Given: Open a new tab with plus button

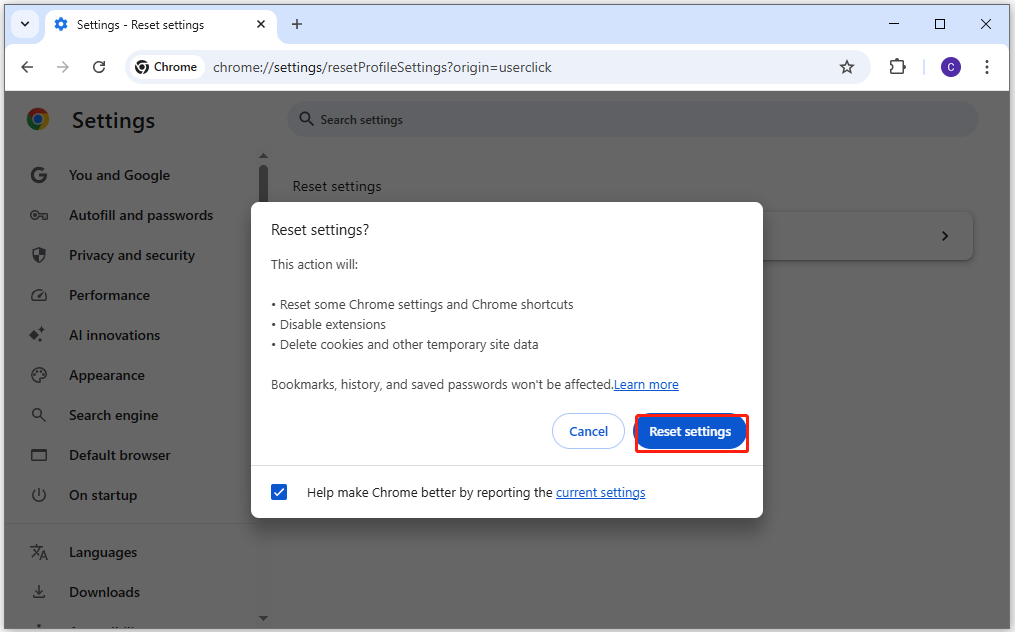Looking at the screenshot, I should click(296, 25).
